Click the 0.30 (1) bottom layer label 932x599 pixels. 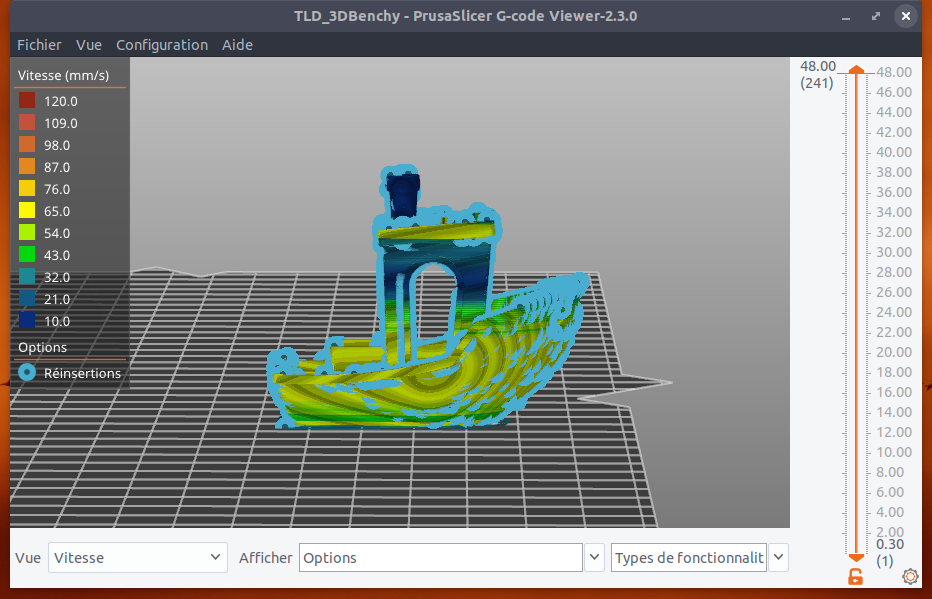click(x=889, y=552)
